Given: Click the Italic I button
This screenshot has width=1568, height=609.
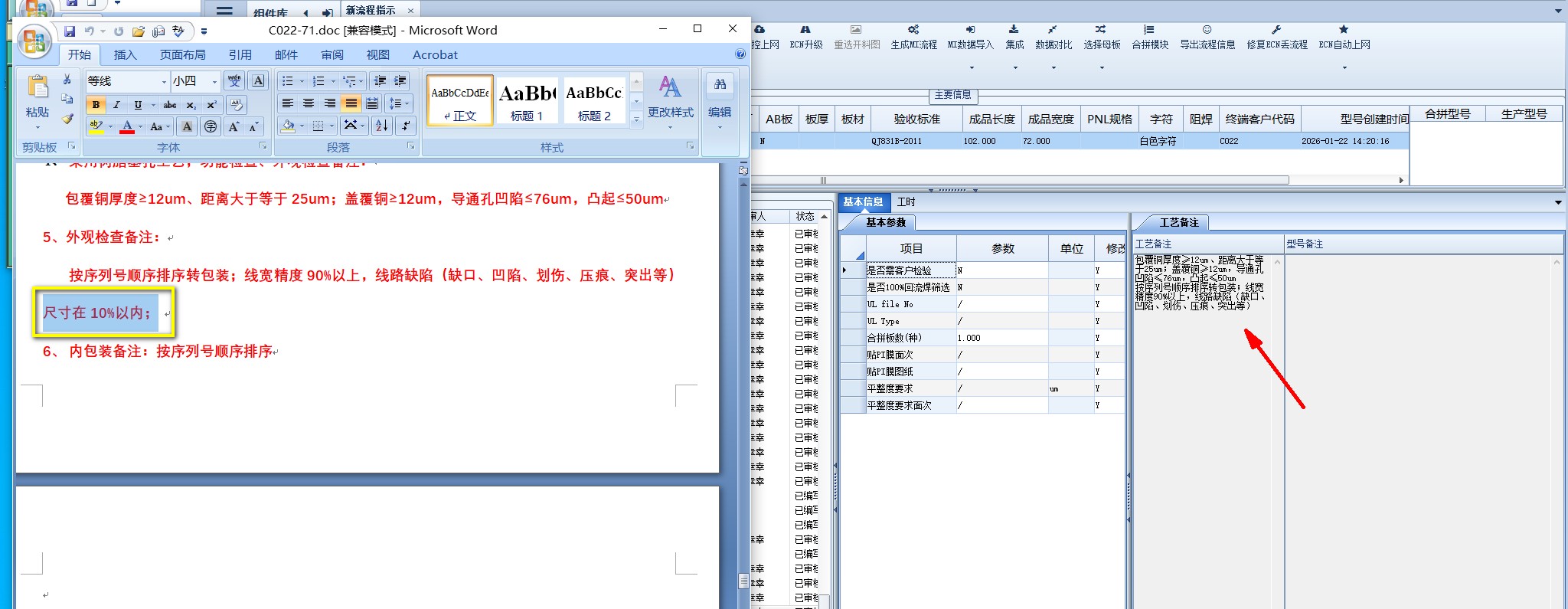Looking at the screenshot, I should [x=116, y=105].
